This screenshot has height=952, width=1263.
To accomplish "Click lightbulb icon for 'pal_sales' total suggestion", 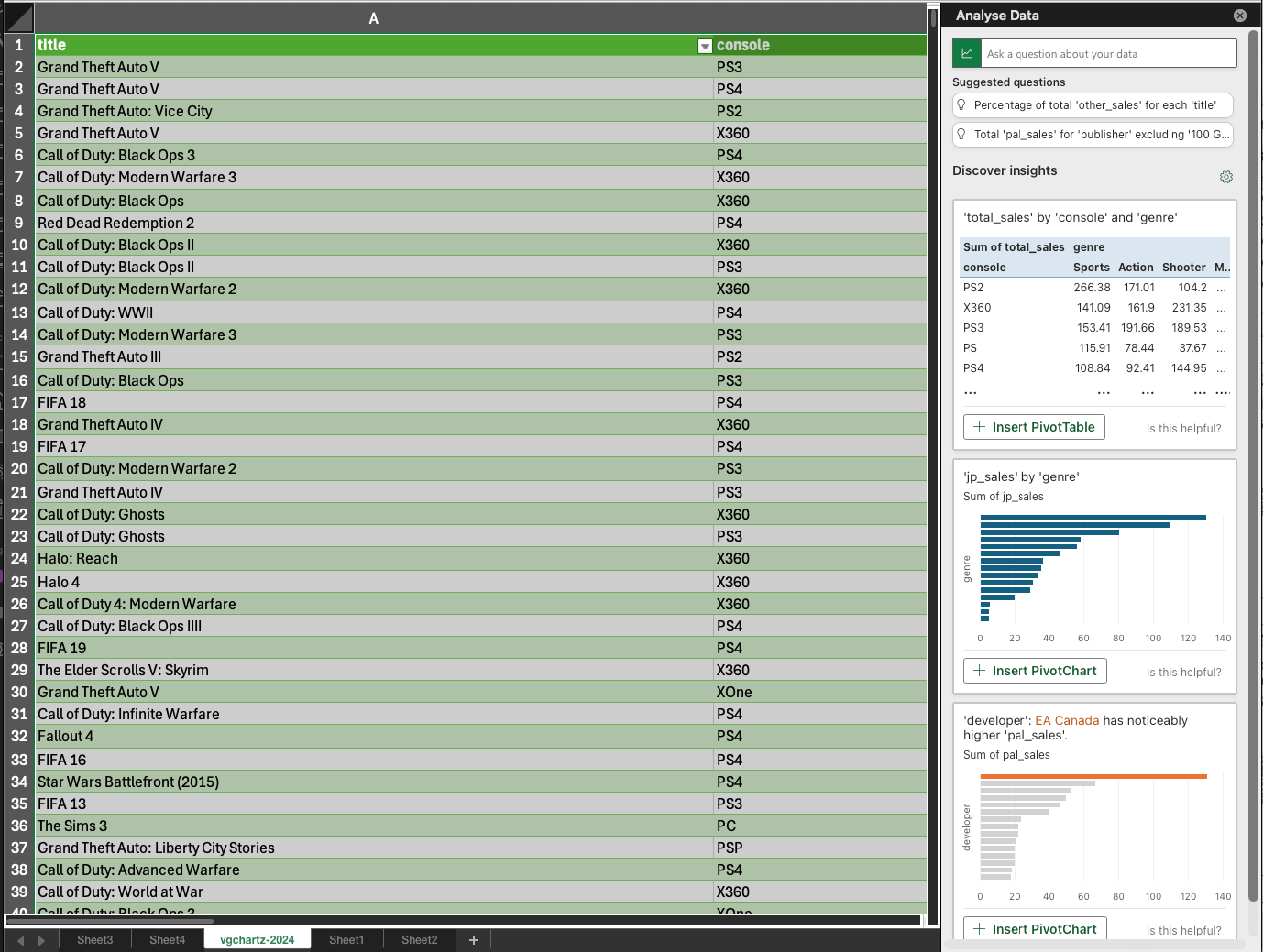I will pyautogui.click(x=961, y=135).
